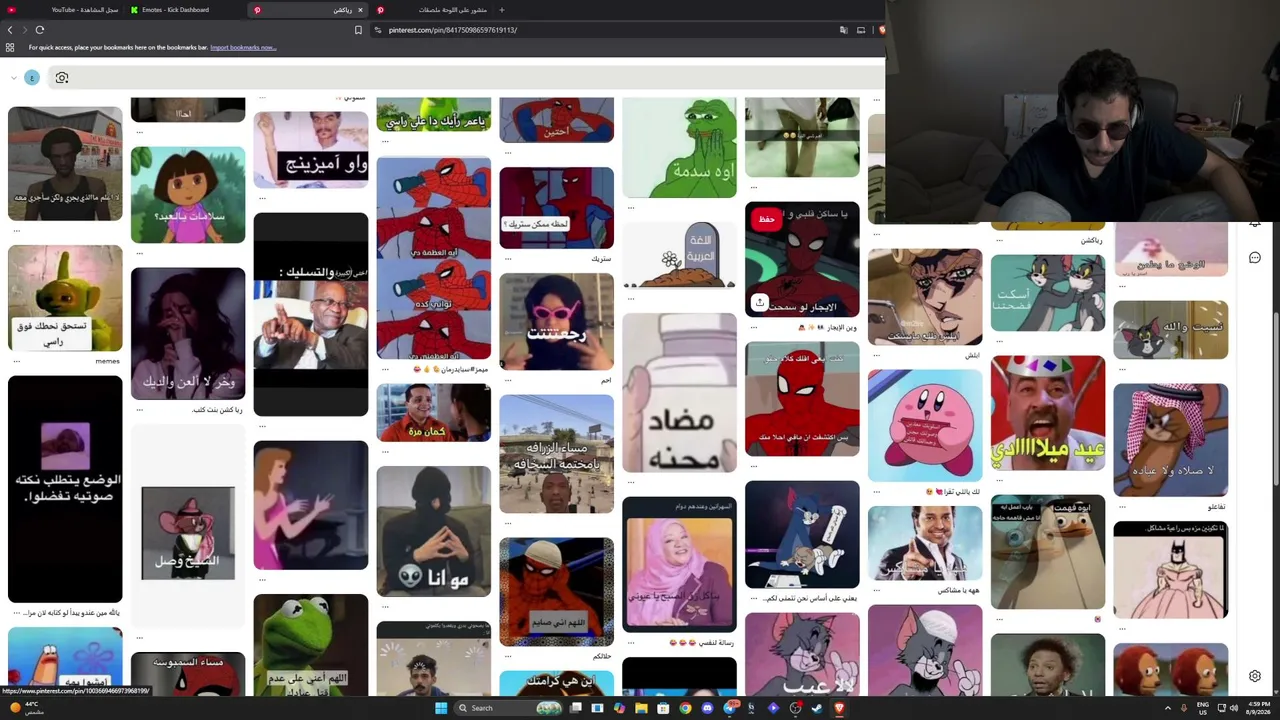This screenshot has height=720, width=1280.
Task: Click the 'Import bookmarks now...' link
Action: [x=243, y=47]
